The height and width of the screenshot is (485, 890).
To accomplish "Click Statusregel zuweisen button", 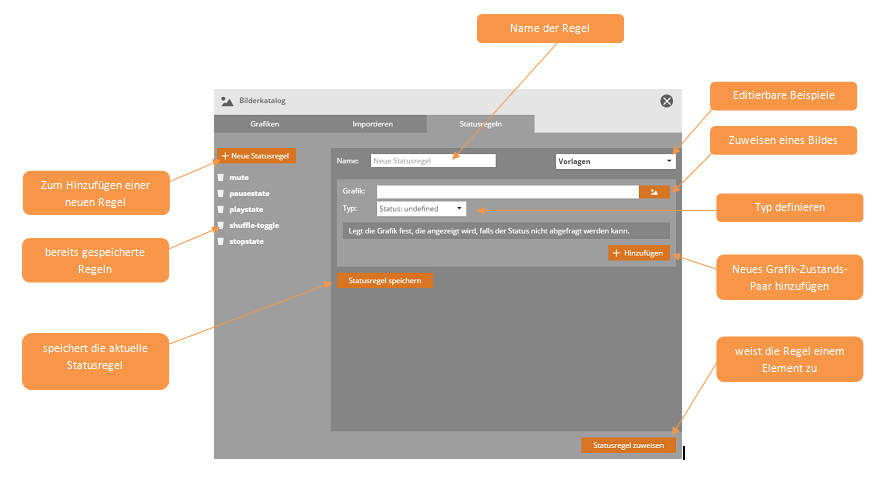I will coord(628,445).
